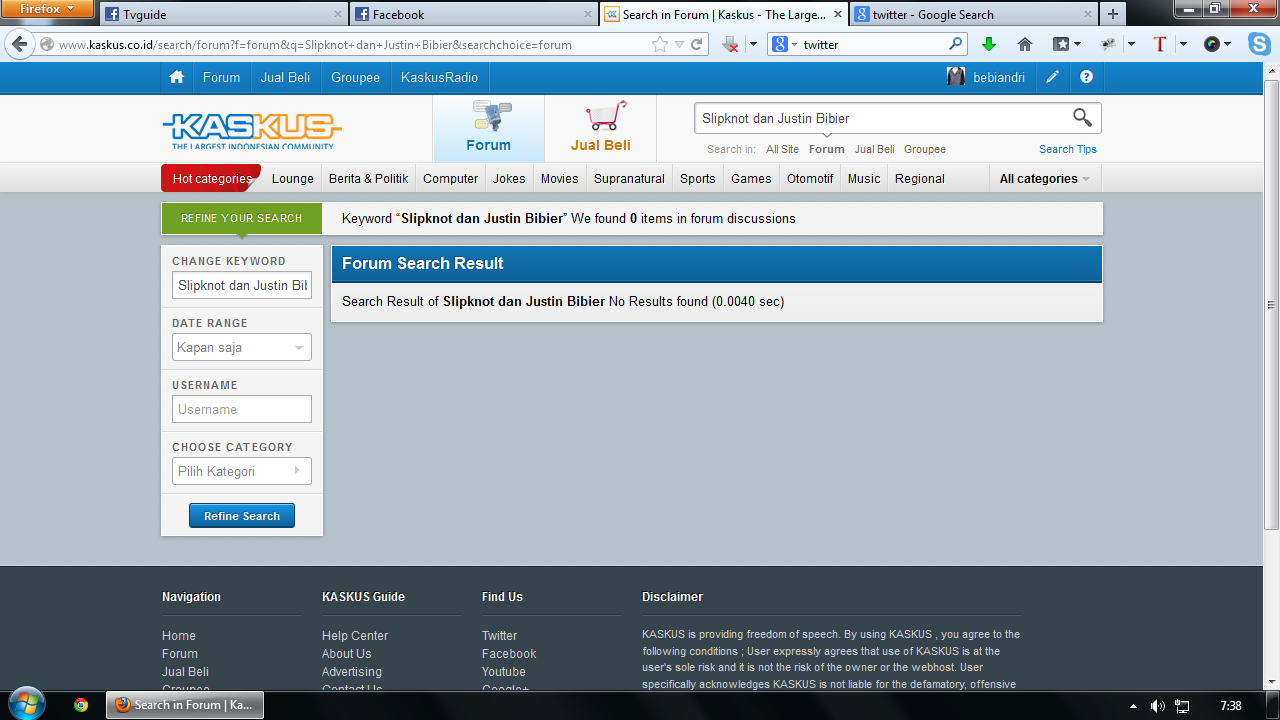This screenshot has width=1280, height=720.
Task: Click the red T toolbar icon
Action: pyautogui.click(x=1160, y=44)
